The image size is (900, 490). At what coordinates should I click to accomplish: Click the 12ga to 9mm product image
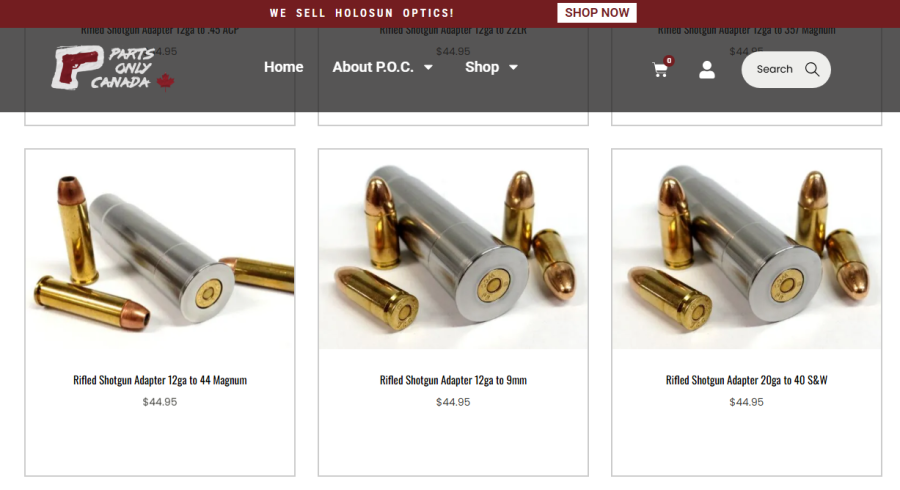pyautogui.click(x=453, y=250)
